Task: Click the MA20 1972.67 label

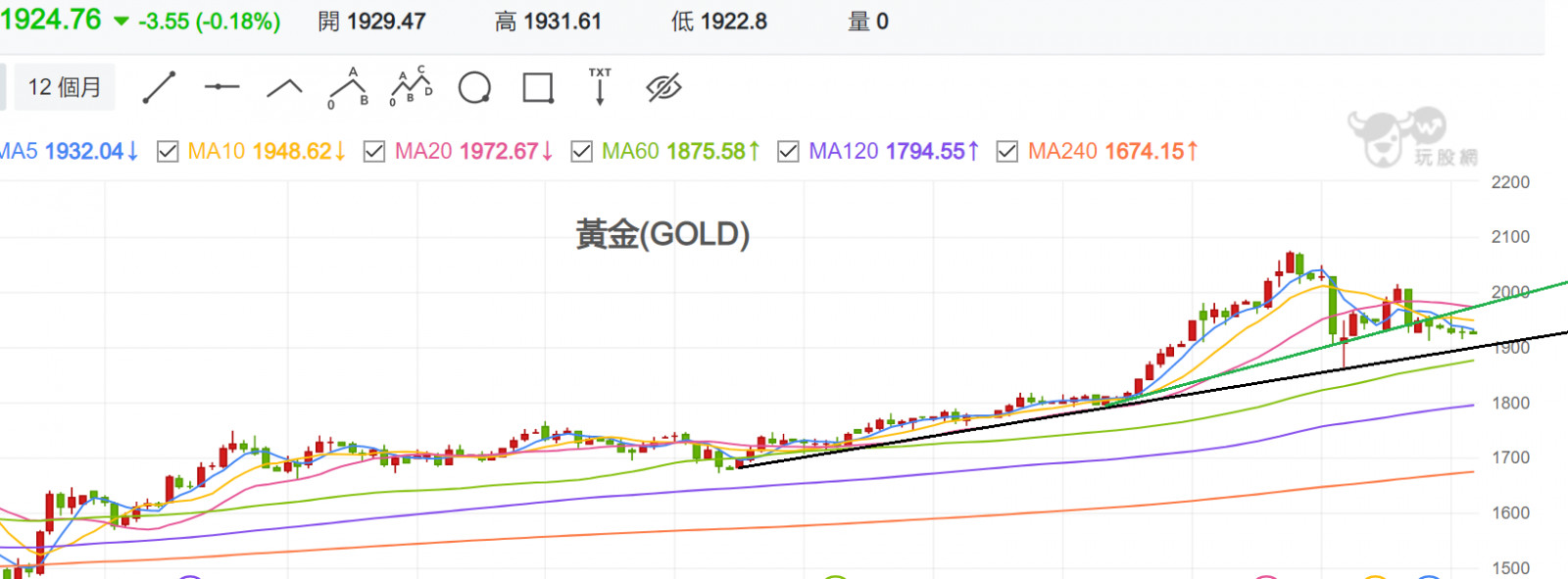Action: tap(474, 152)
